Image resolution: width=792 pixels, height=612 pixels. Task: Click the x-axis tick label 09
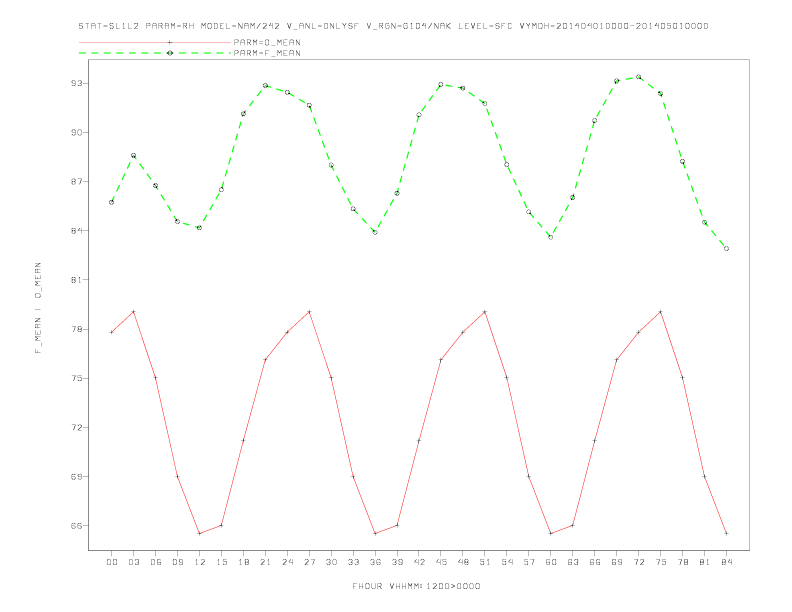pos(177,562)
